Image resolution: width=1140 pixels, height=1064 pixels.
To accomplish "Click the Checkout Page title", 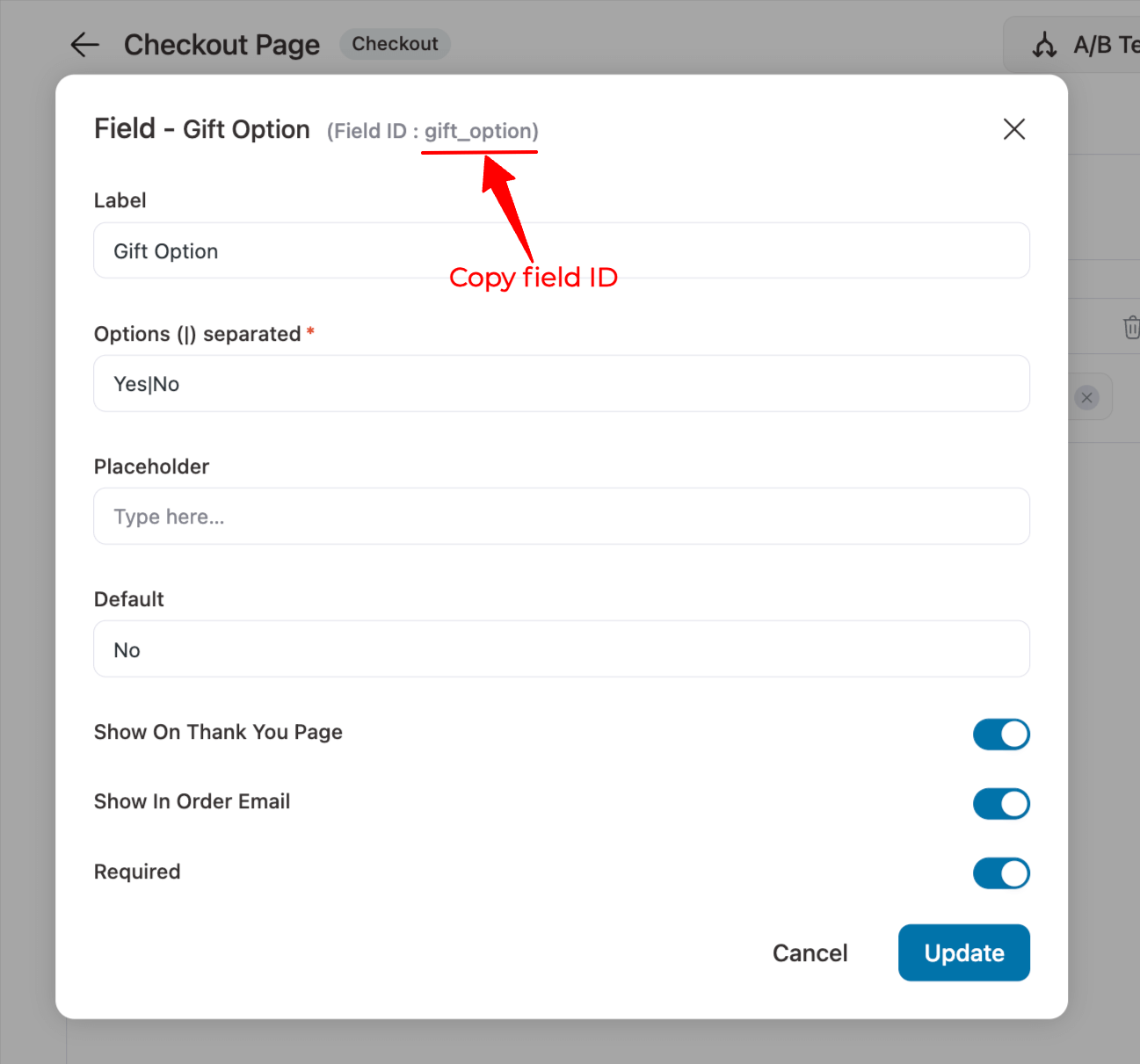I will (221, 44).
